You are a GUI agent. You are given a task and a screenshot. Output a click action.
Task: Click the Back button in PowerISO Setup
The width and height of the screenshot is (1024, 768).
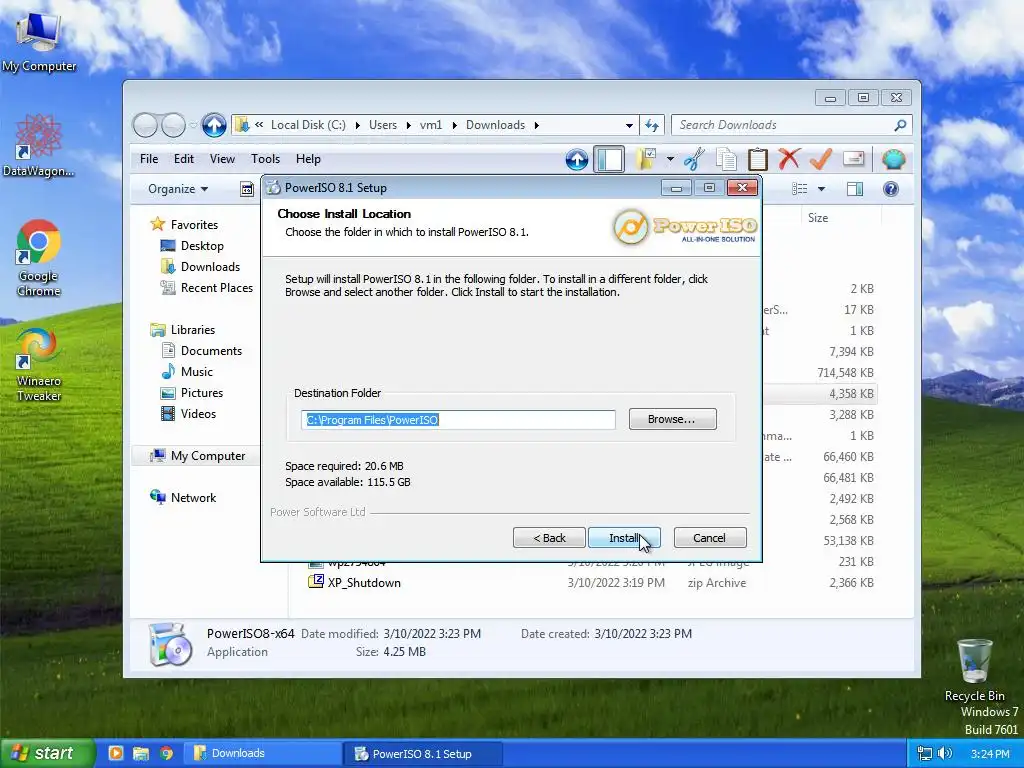549,538
